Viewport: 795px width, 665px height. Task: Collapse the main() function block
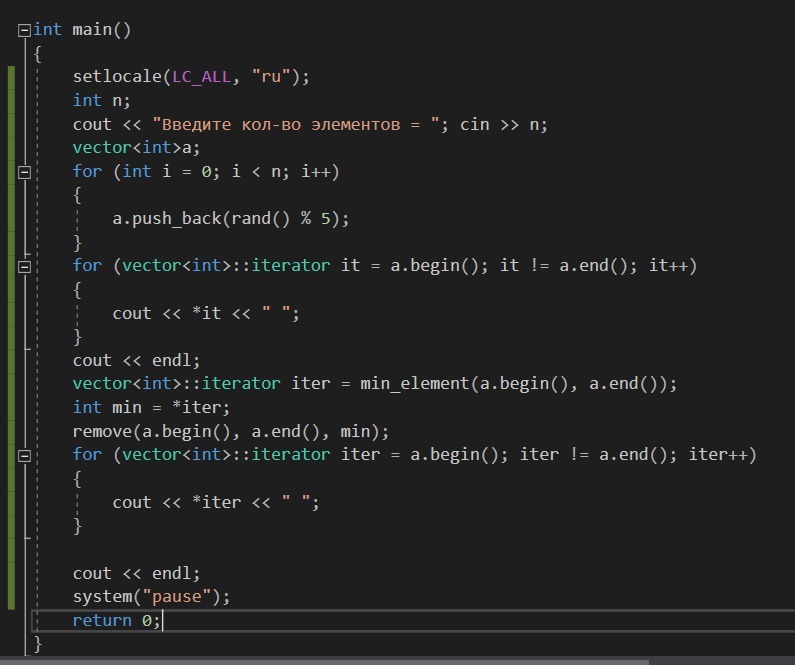point(24,30)
